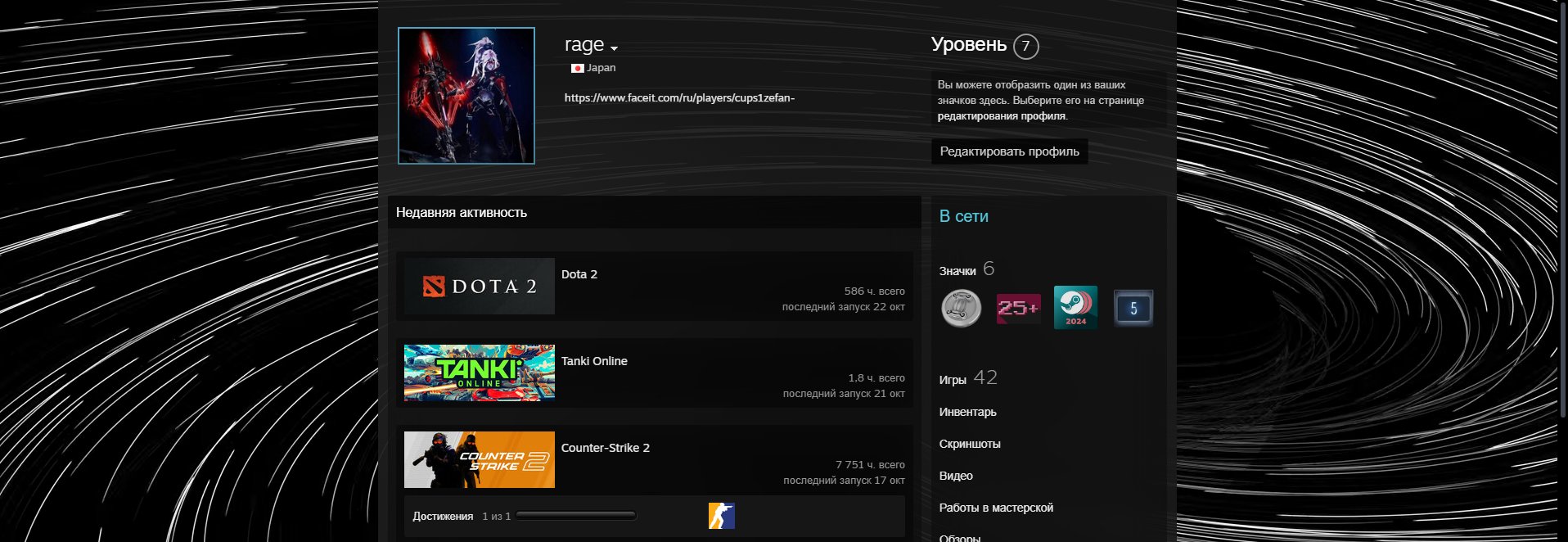Open Работы в мастерской workshop link
Image resolution: width=1568 pixels, height=542 pixels.
[x=996, y=508]
